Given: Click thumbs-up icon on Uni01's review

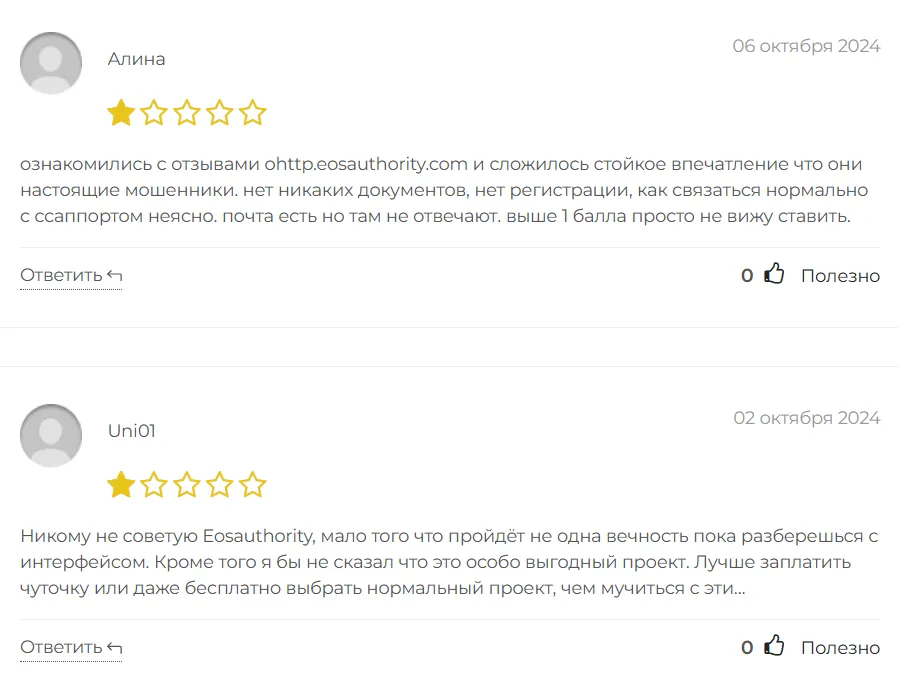Looking at the screenshot, I should coord(774,646).
